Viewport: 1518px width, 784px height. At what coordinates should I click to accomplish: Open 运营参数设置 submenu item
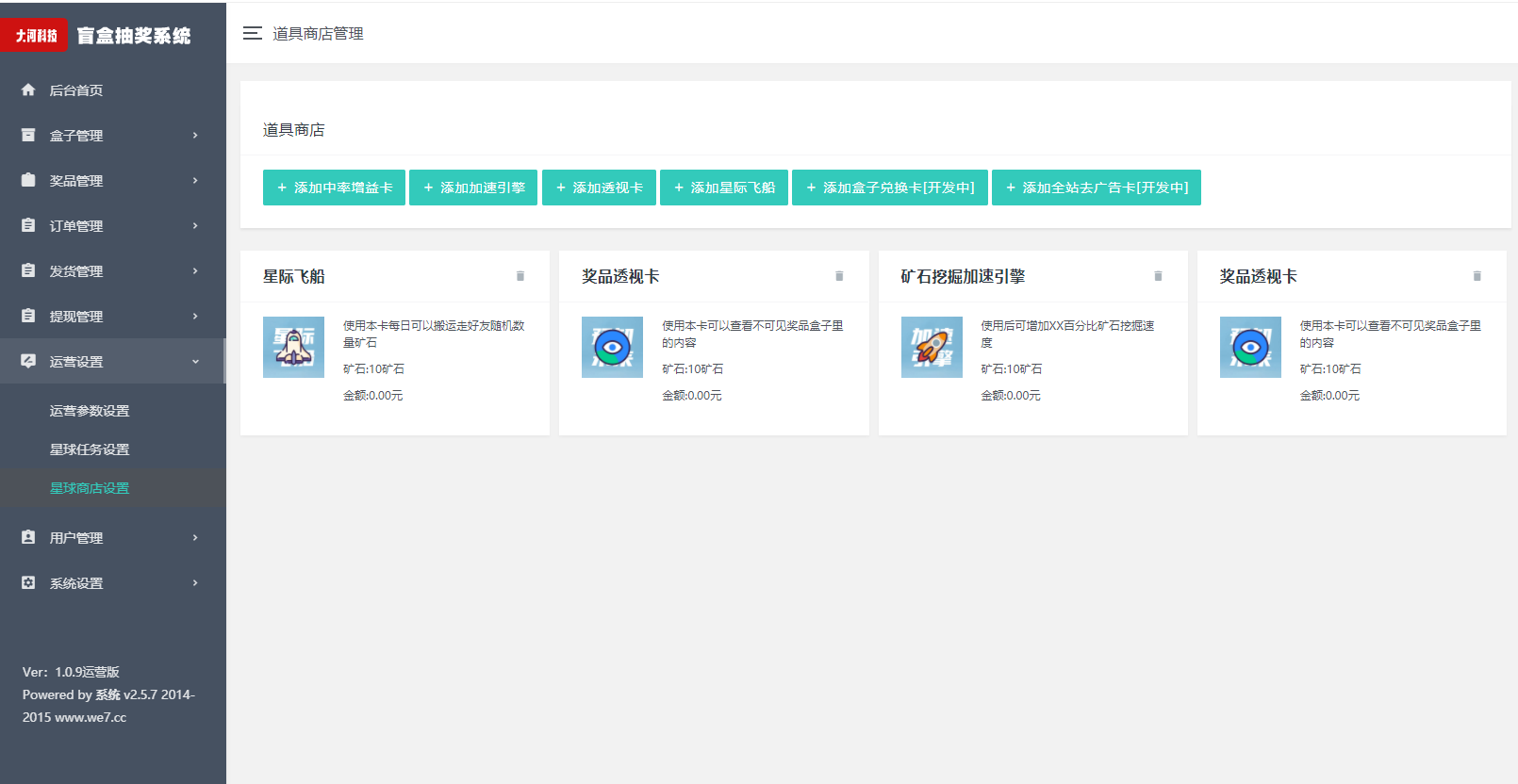90,411
